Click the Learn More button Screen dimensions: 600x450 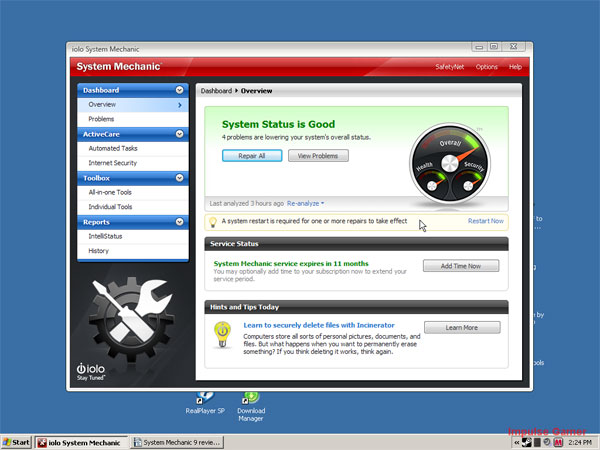[x=462, y=328]
